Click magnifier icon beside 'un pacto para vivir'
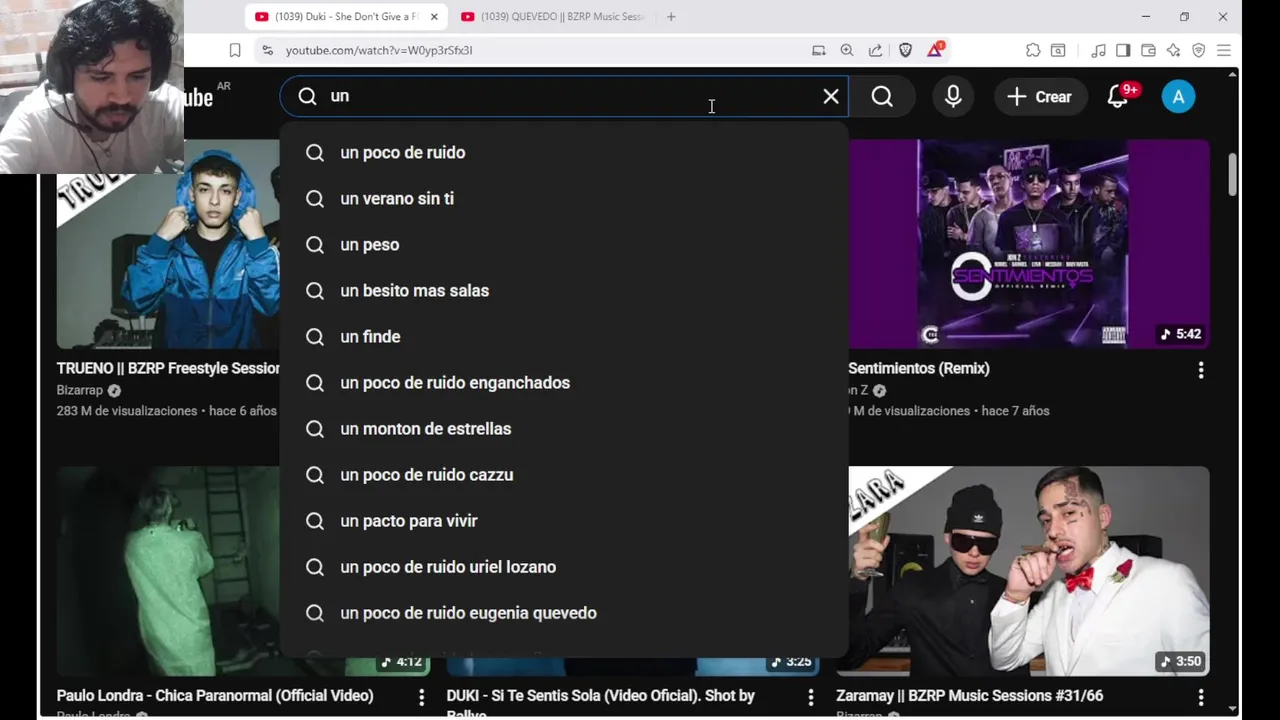Image resolution: width=1280 pixels, height=720 pixels. coord(315,521)
